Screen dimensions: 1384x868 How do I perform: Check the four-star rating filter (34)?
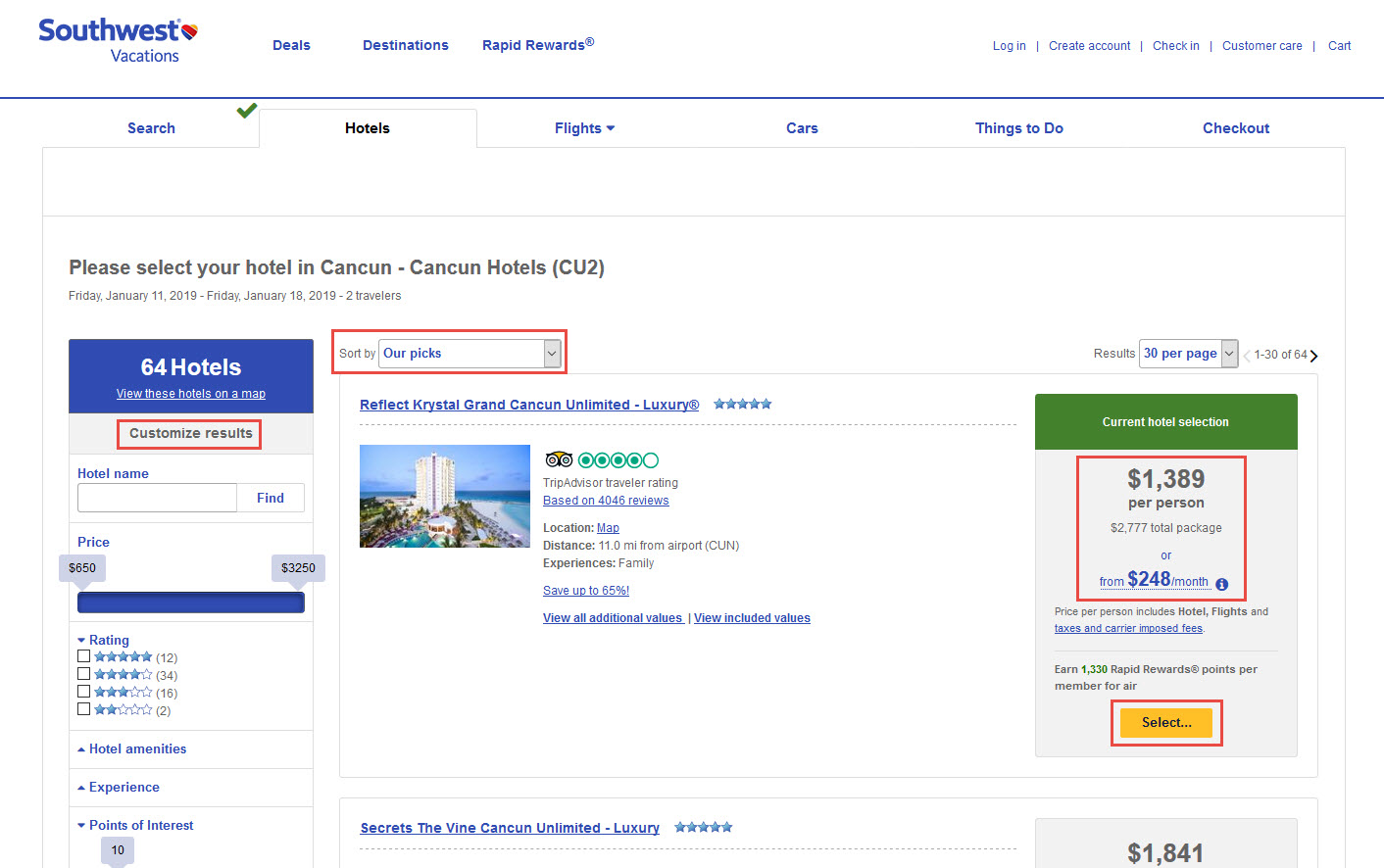(x=83, y=674)
